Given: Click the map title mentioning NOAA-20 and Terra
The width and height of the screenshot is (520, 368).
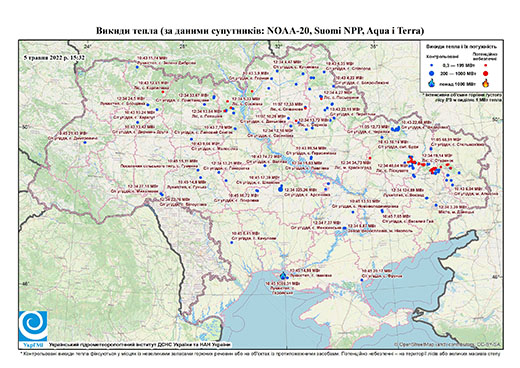Looking at the screenshot, I should pyautogui.click(x=260, y=31).
